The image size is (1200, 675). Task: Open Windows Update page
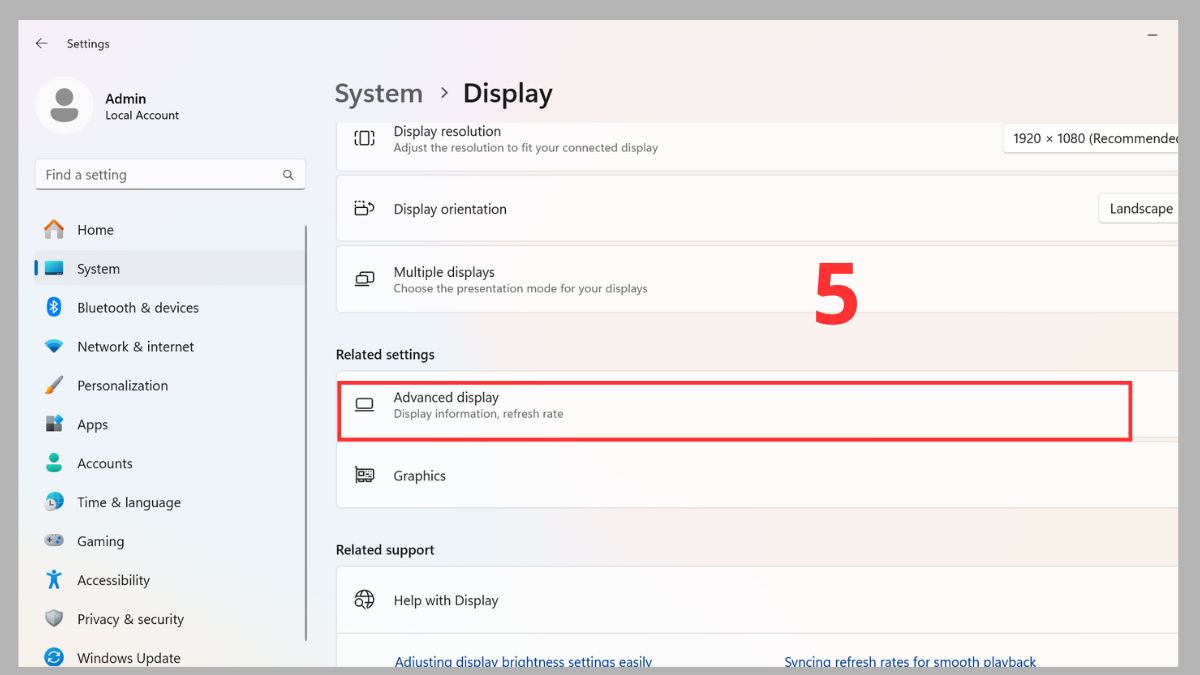click(x=170, y=658)
